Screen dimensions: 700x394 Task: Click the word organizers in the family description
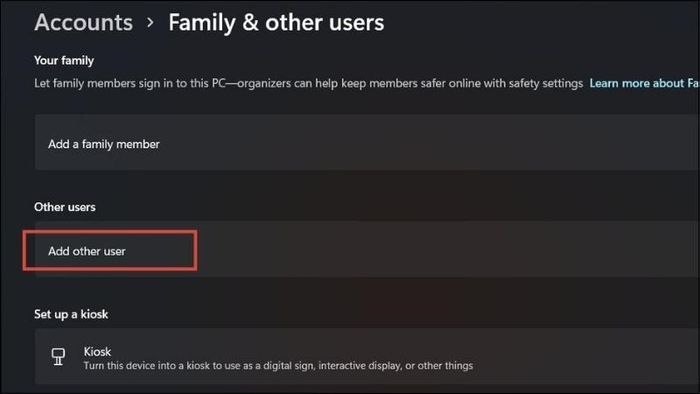click(265, 83)
